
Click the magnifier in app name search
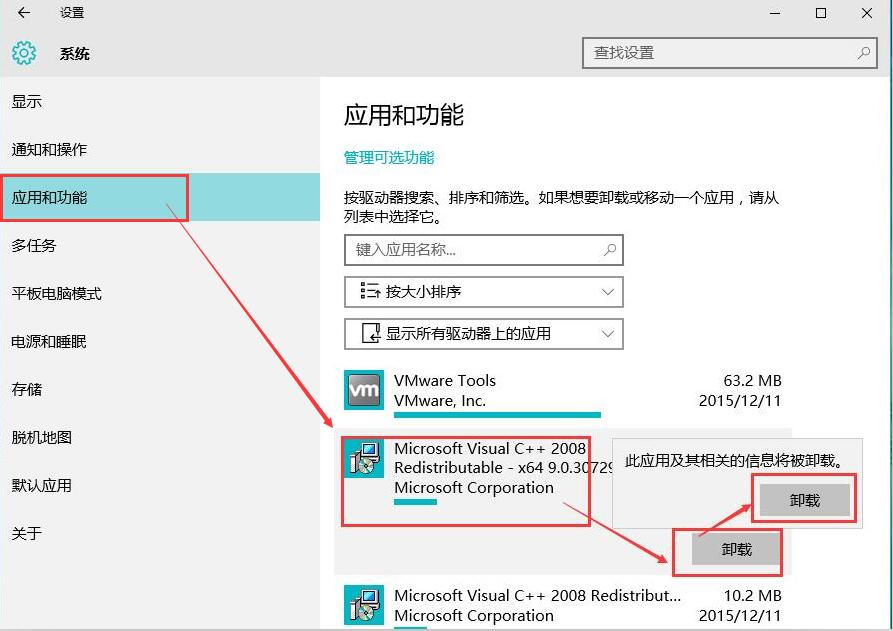click(x=609, y=249)
